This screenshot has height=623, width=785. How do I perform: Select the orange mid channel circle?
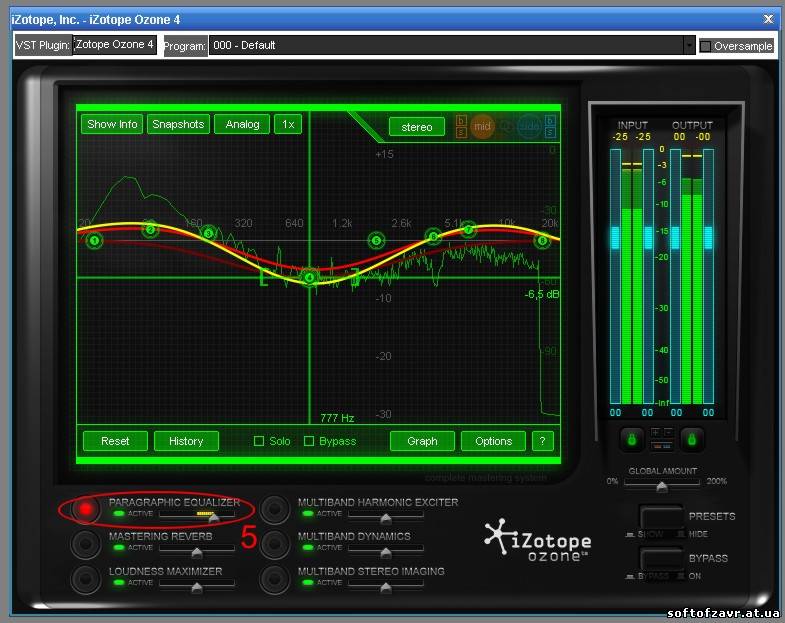[482, 126]
